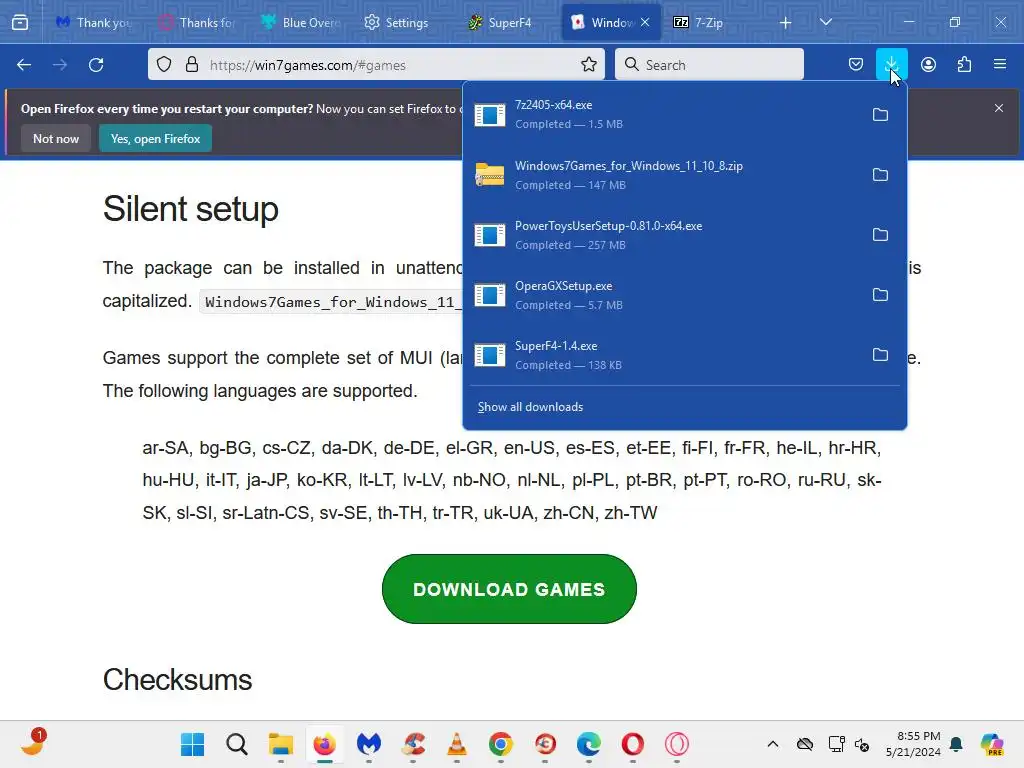Viewport: 1024px width, 768px height.
Task: Show 7z2405-x64.exe in folder
Action: 880,115
